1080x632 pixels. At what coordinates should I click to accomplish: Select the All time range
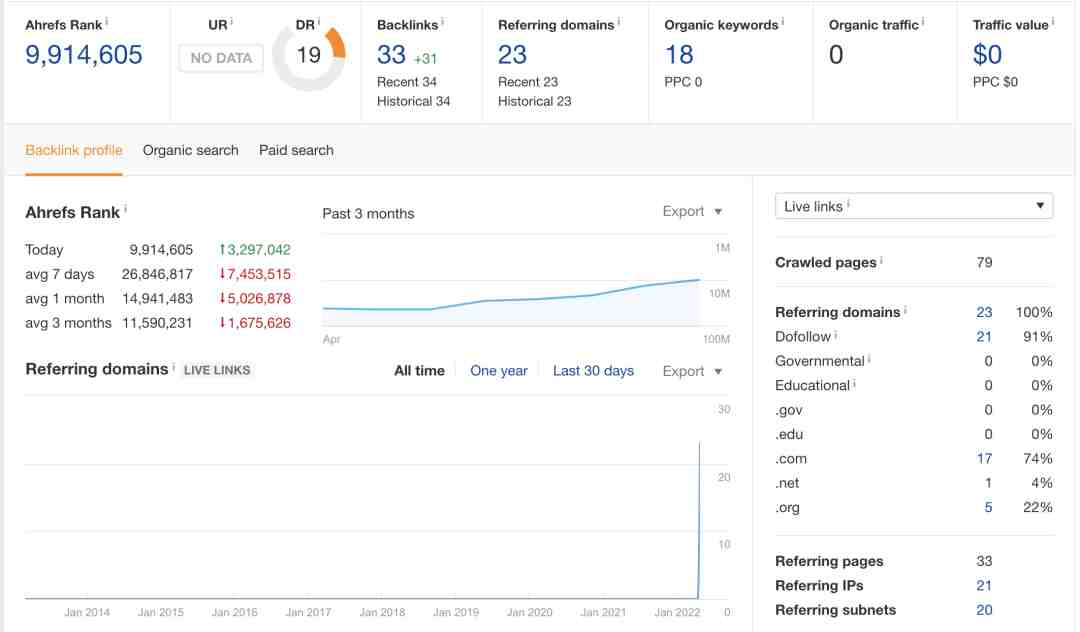pyautogui.click(x=419, y=370)
